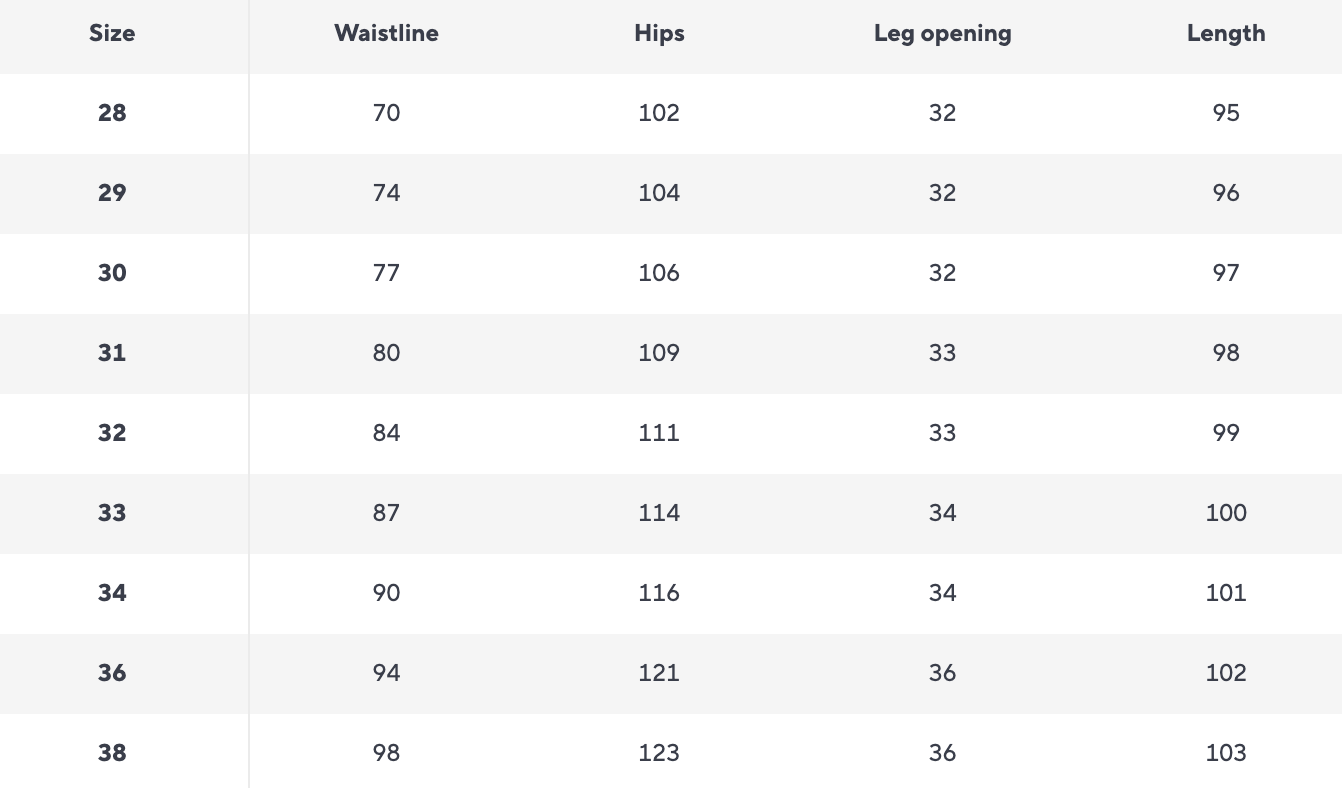Click the hips value 123
The height and width of the screenshot is (788, 1342).
click(659, 753)
